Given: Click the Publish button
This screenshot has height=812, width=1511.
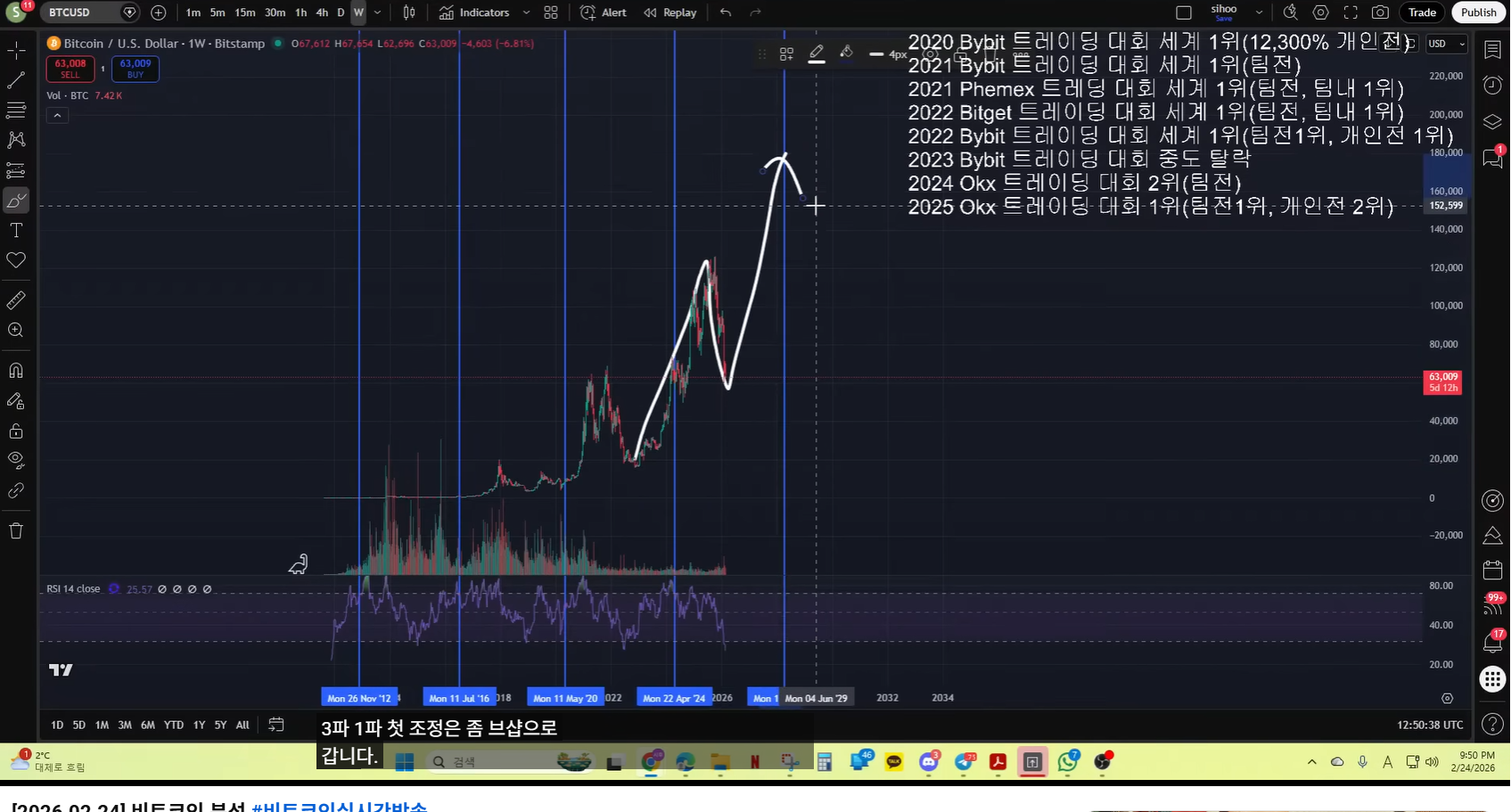Looking at the screenshot, I should (1478, 12).
